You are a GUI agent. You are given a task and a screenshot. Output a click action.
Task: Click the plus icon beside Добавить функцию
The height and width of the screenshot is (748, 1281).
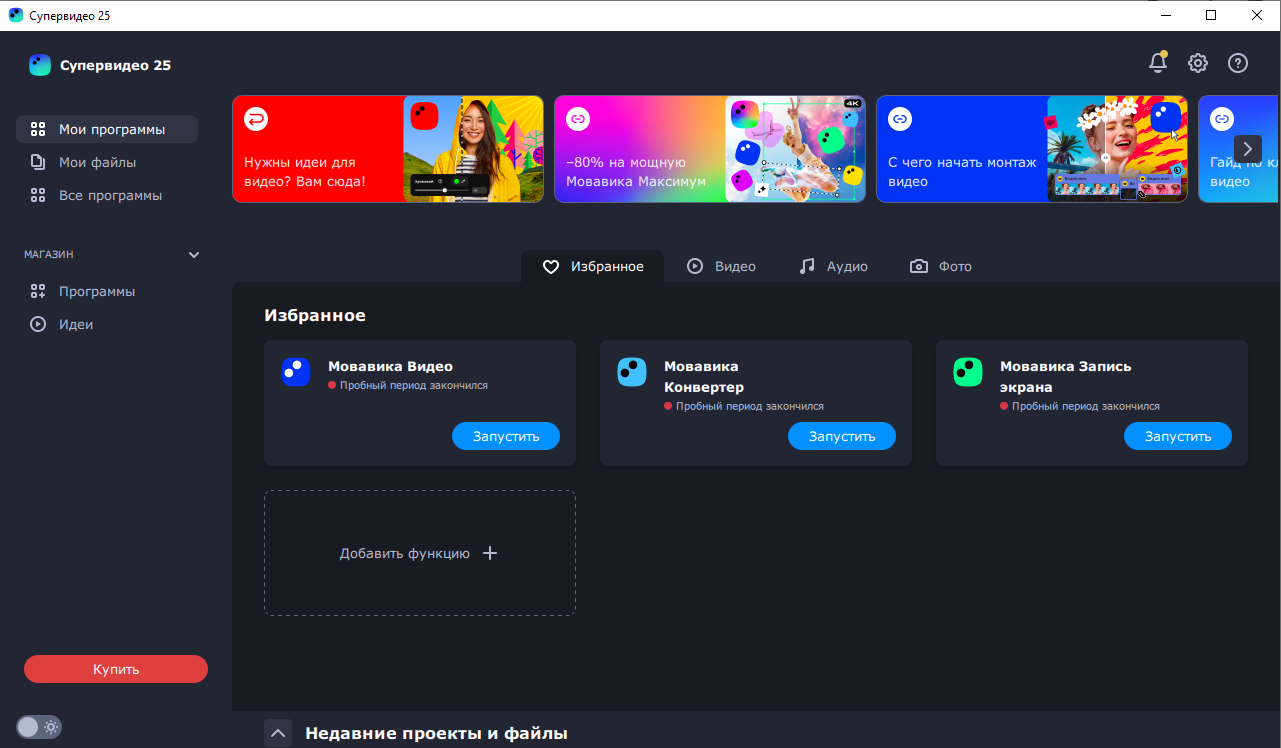point(490,553)
